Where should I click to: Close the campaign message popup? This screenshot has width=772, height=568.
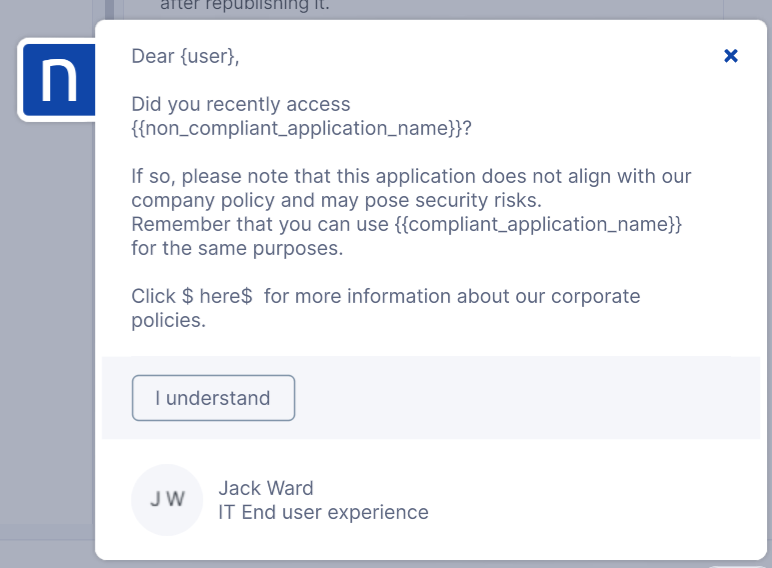(x=731, y=56)
